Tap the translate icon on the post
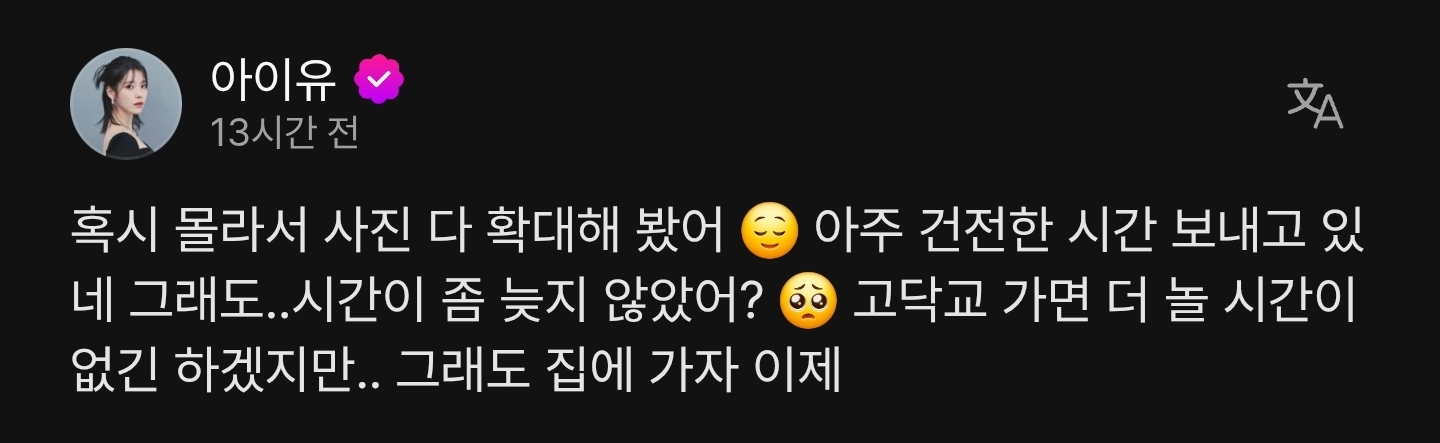This screenshot has width=1440, height=443. click(1315, 104)
